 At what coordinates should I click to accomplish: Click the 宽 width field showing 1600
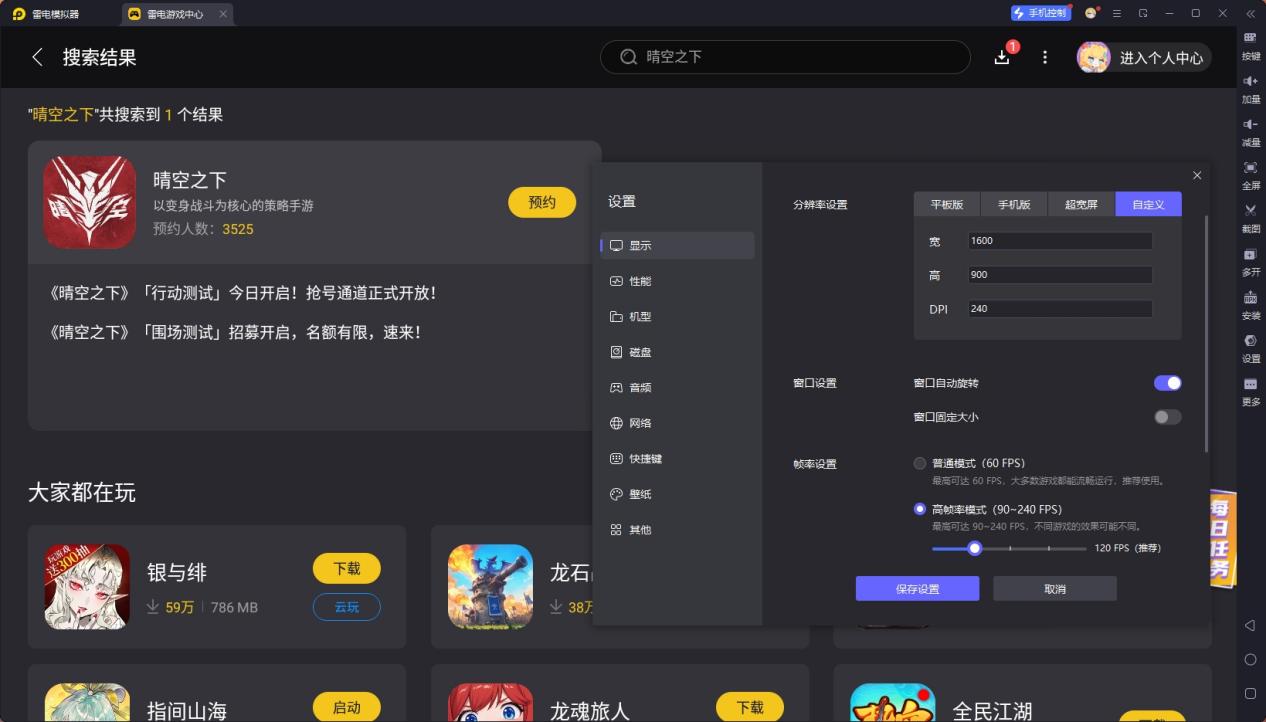pyautogui.click(x=1060, y=241)
